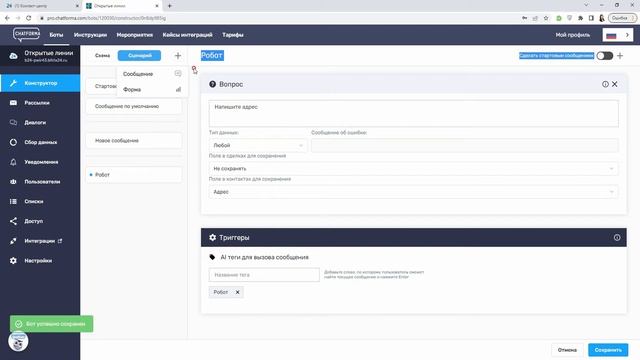Open the Тип данных dropdown

point(258,145)
